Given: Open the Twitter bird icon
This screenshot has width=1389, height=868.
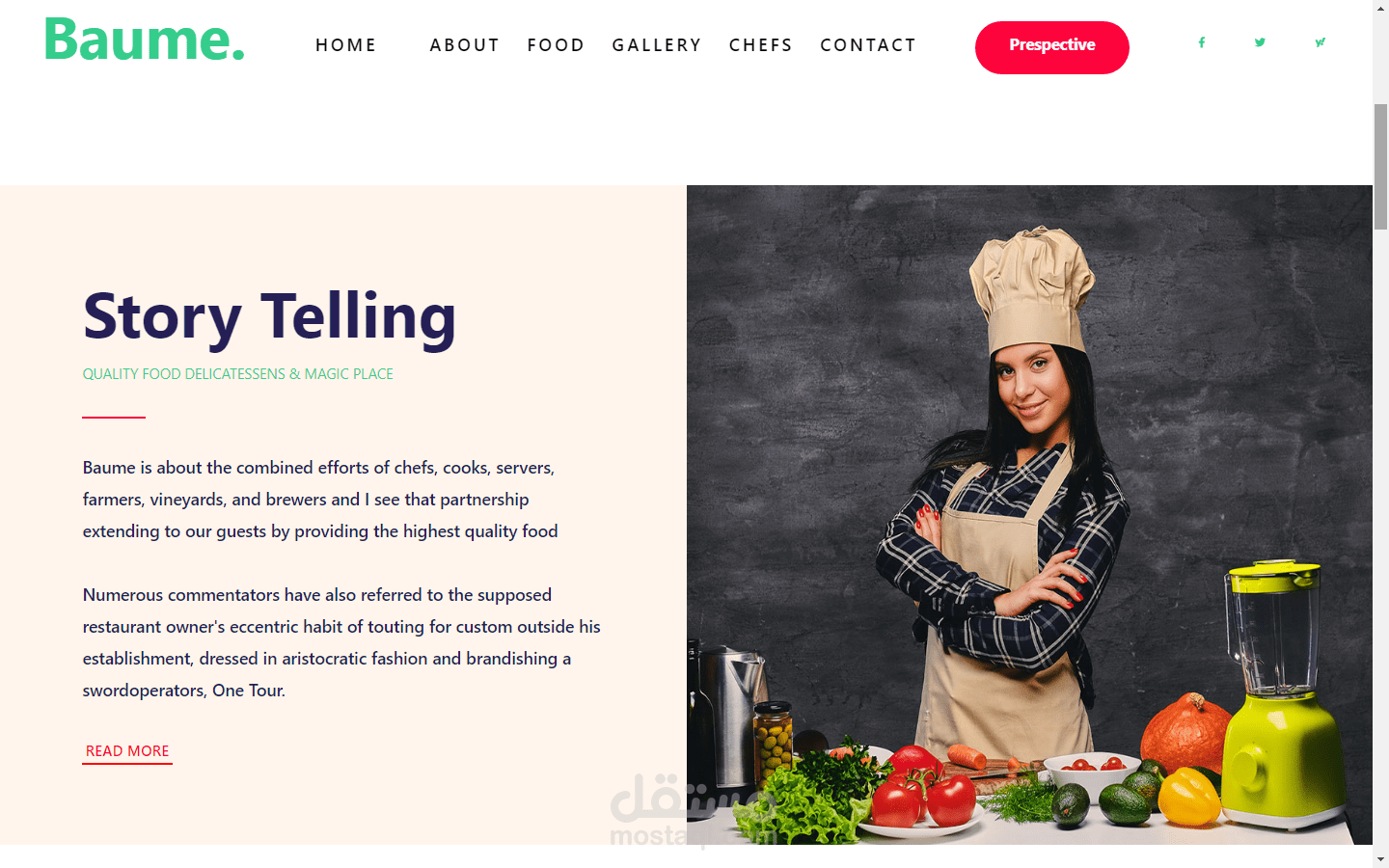Looking at the screenshot, I should pyautogui.click(x=1260, y=42).
